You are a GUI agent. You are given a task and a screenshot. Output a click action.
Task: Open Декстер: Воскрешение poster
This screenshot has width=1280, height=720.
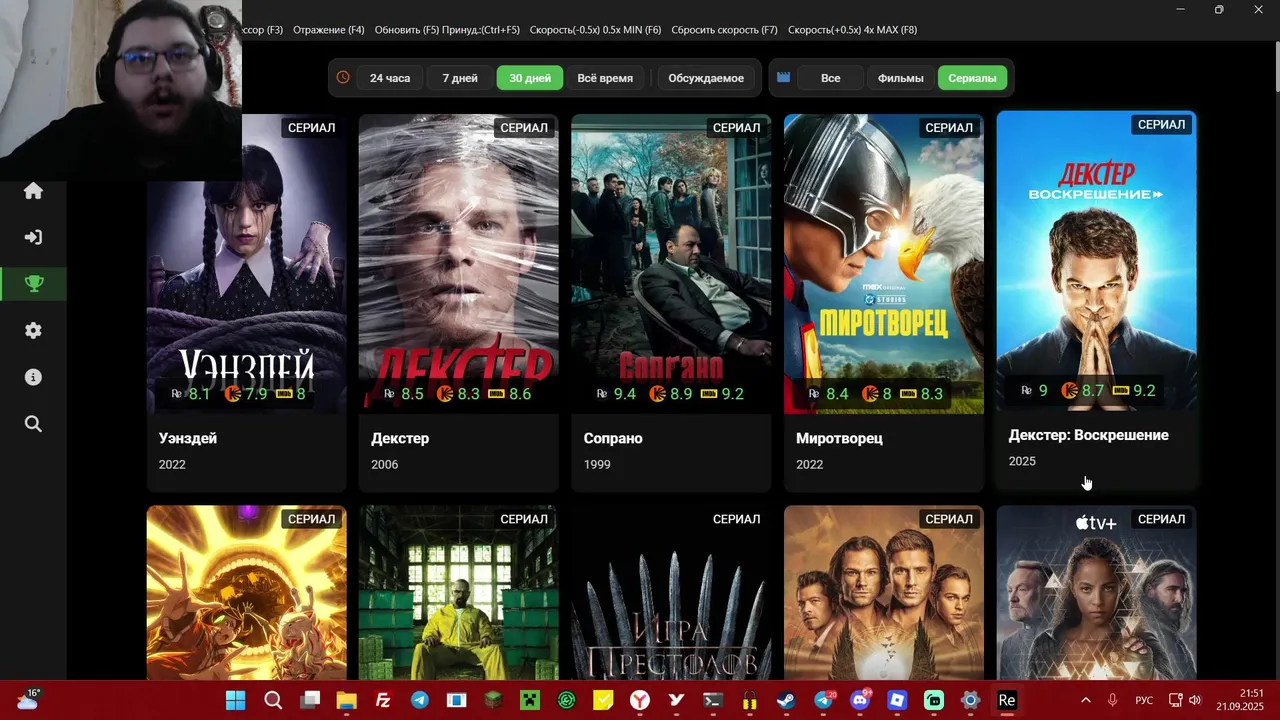pyautogui.click(x=1096, y=261)
